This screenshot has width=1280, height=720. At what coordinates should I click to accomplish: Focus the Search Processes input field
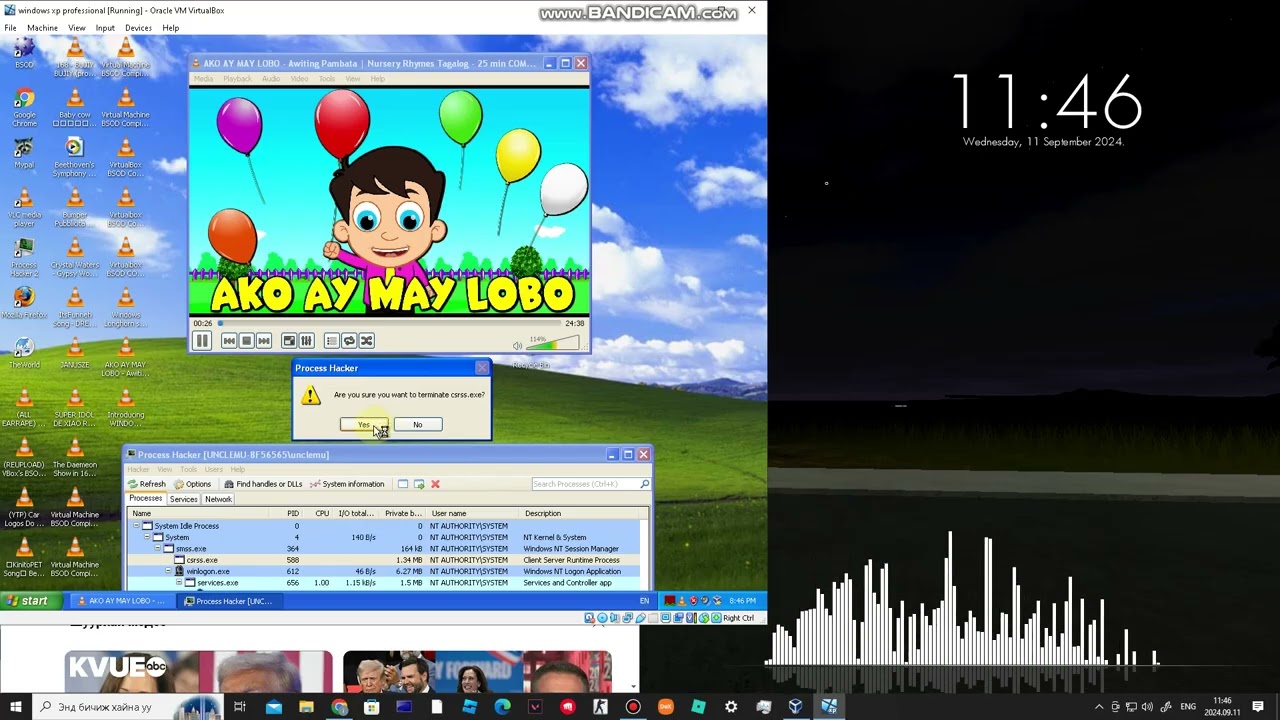tap(590, 484)
